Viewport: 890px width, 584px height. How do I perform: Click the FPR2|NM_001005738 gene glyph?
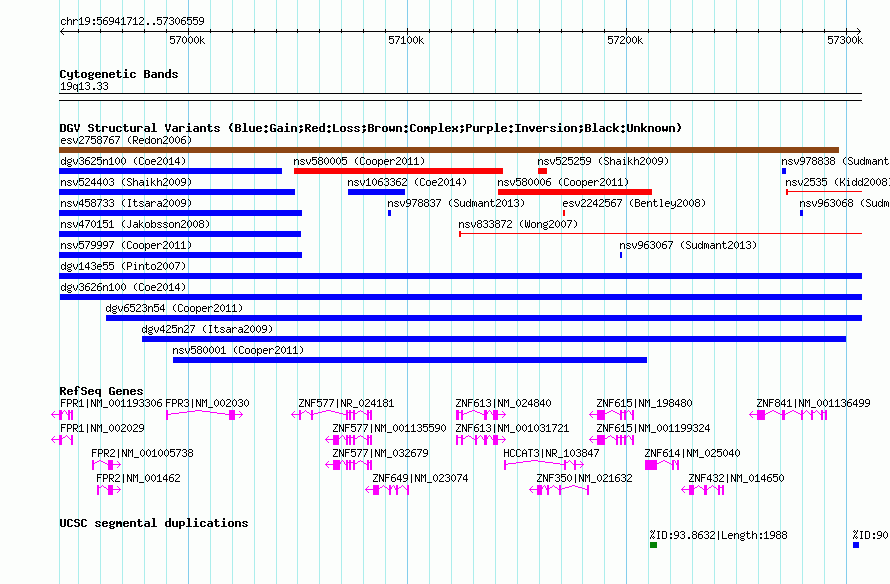[107, 465]
